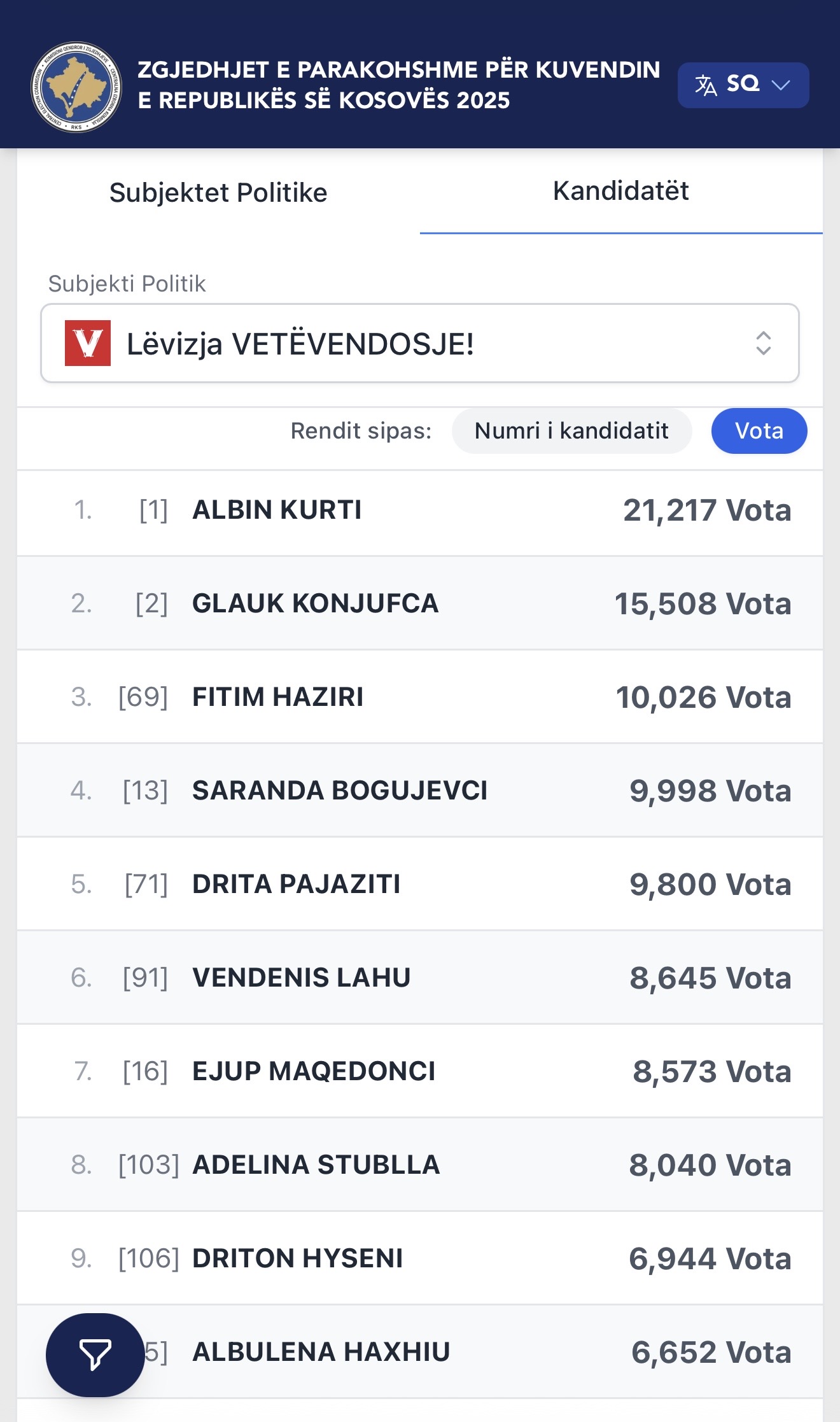Select the Vendenis Lahu row
840x1422 pixels.
point(420,978)
